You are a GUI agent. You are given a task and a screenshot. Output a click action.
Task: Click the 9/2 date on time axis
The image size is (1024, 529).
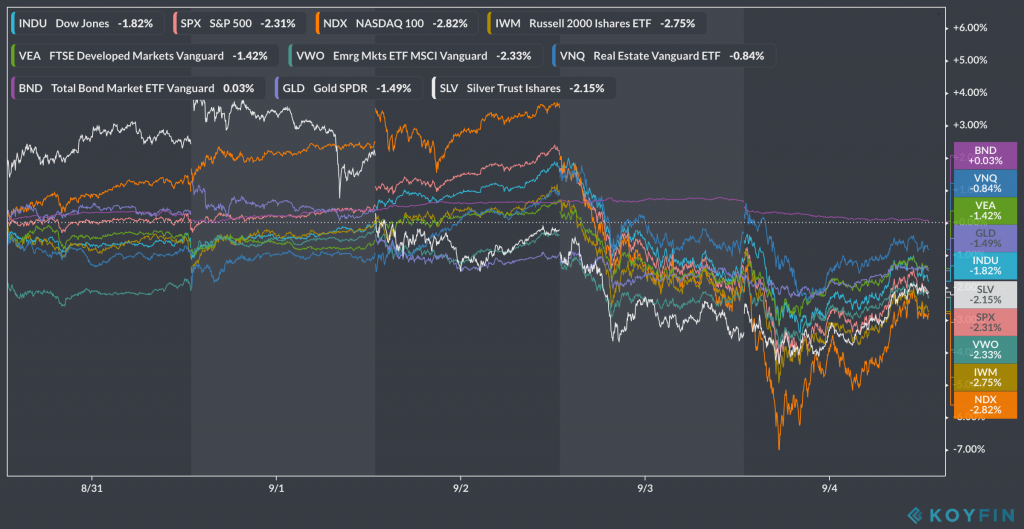pyautogui.click(x=461, y=489)
